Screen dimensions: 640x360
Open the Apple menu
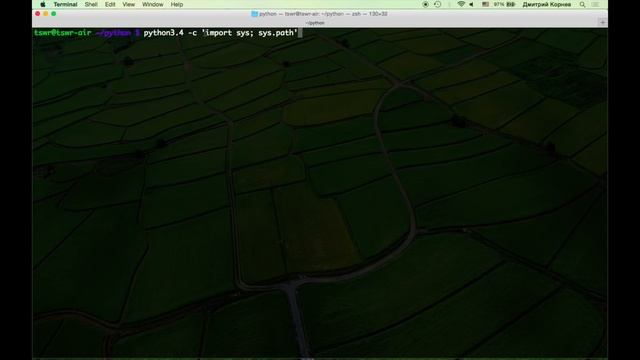(43, 4)
